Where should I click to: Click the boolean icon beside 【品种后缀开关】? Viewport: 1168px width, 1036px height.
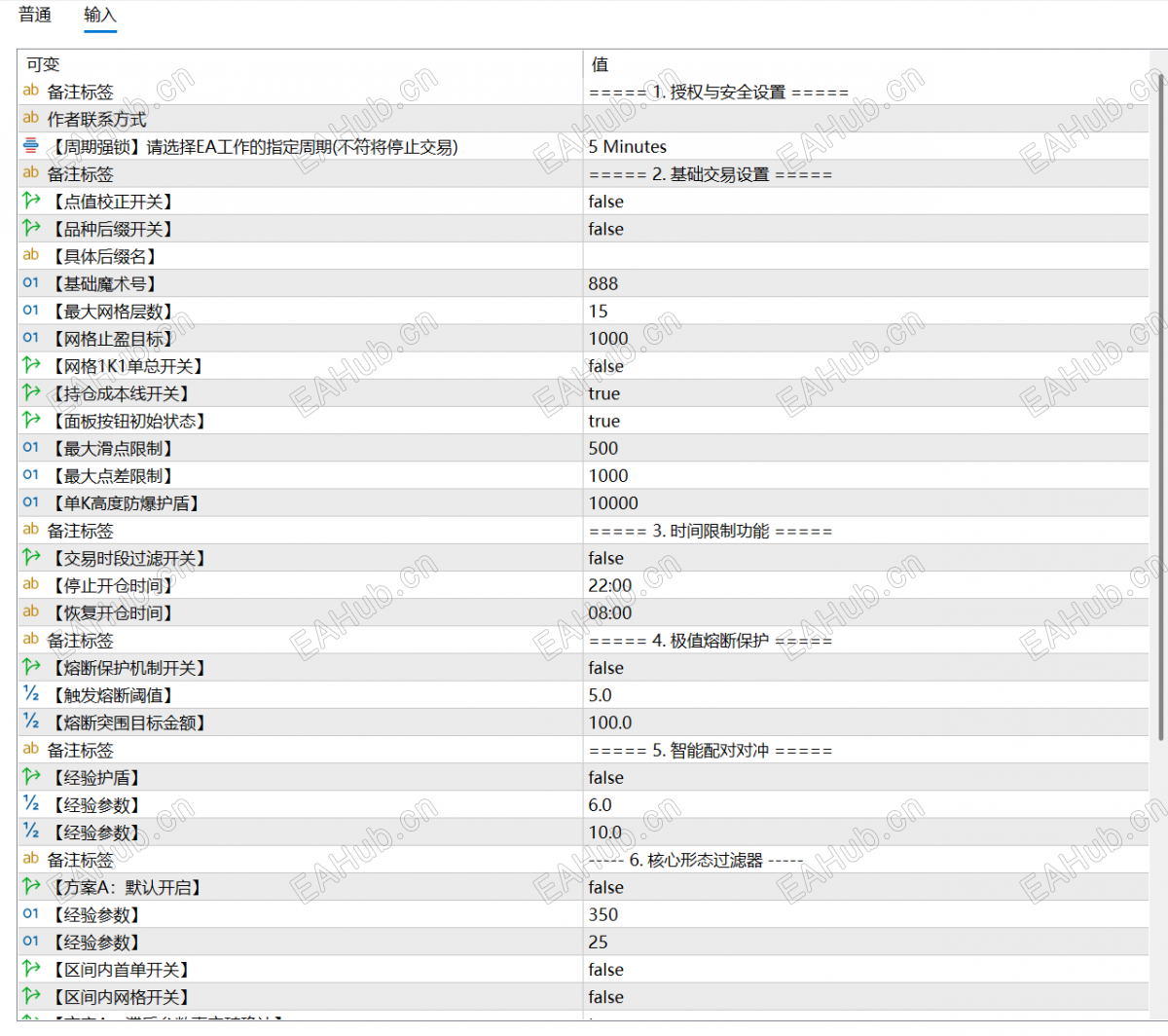pyautogui.click(x=31, y=228)
